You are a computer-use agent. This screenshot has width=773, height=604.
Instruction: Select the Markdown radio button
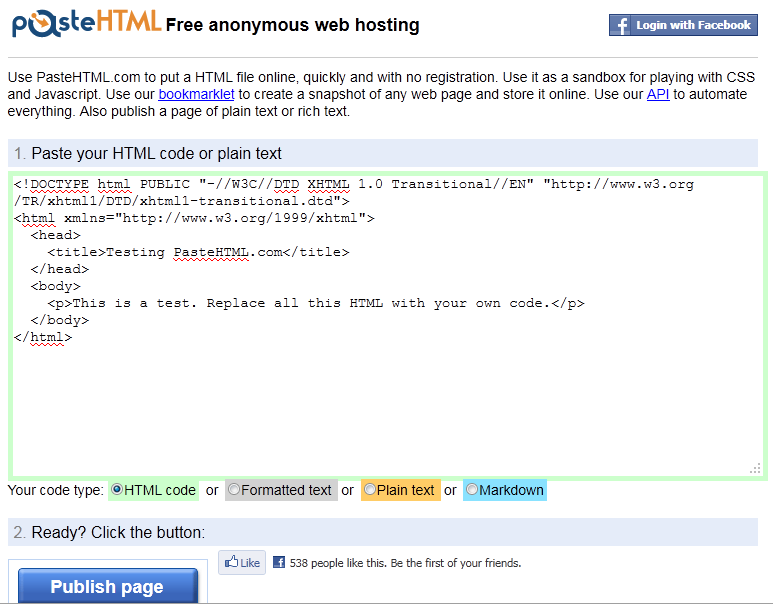click(472, 489)
